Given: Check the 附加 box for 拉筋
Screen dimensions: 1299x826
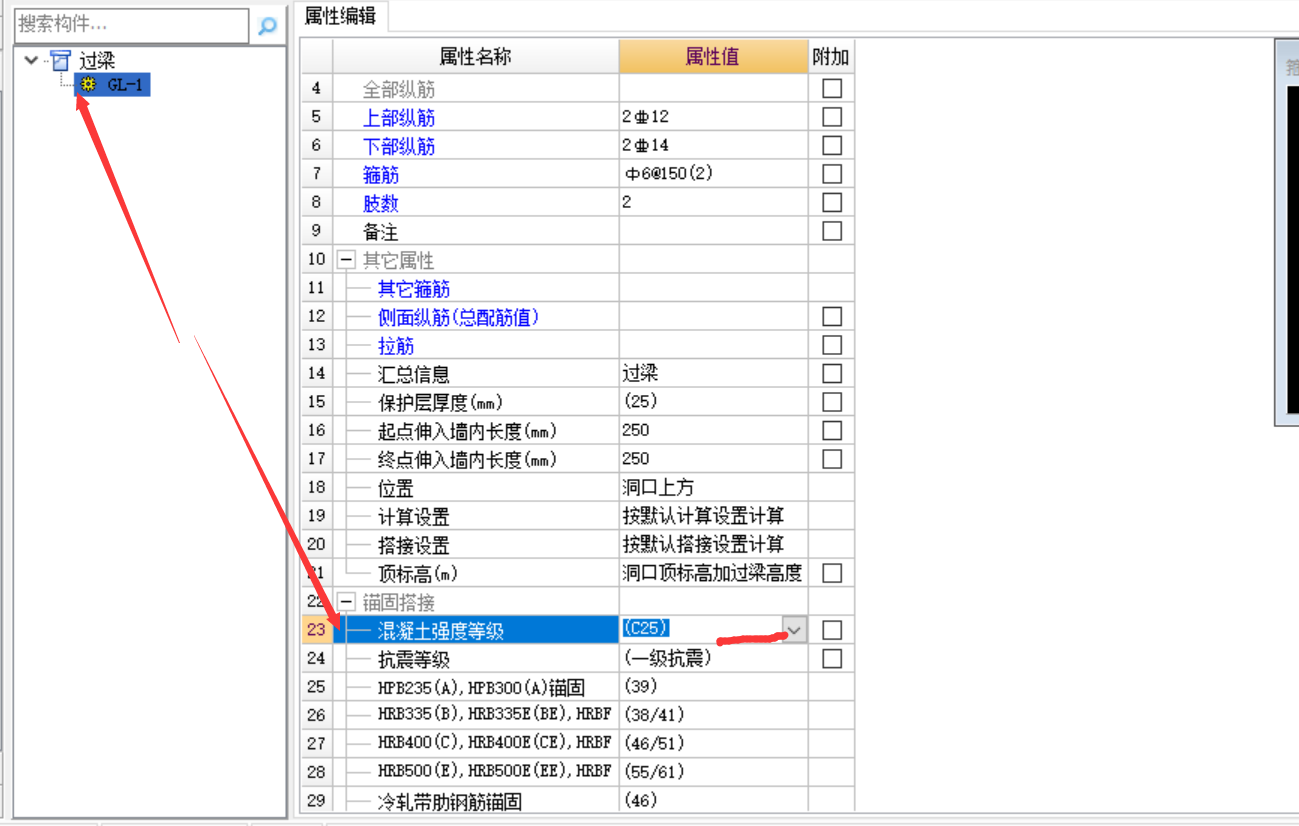Looking at the screenshot, I should point(832,345).
